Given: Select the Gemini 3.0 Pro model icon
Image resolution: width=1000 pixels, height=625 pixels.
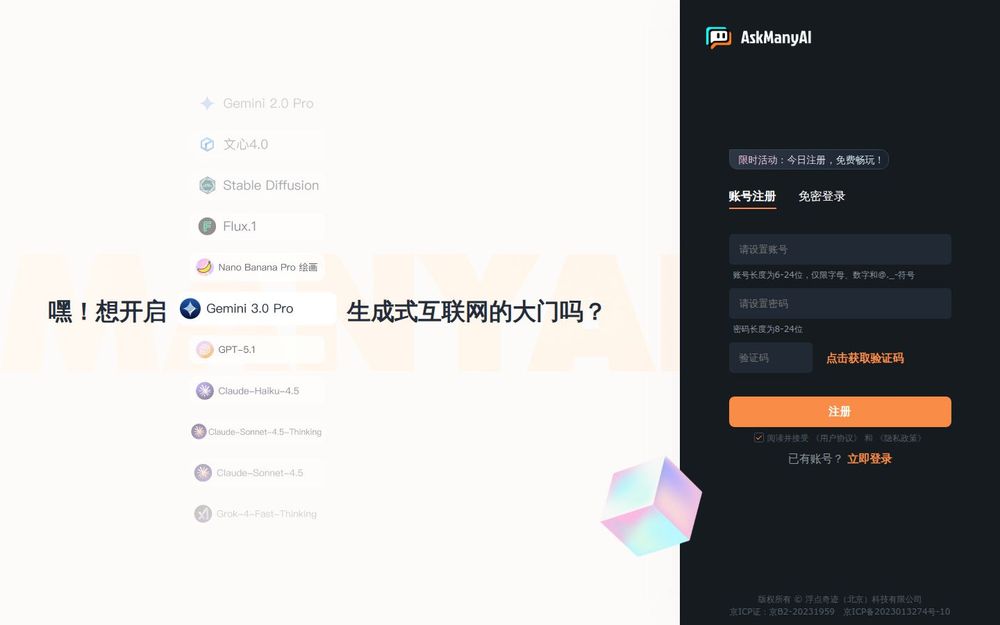Looking at the screenshot, I should pos(190,309).
